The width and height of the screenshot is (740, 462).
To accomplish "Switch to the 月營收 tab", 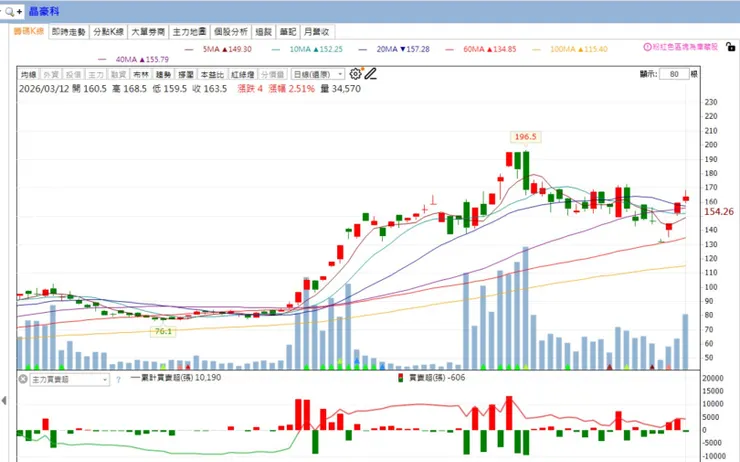I will 317,32.
